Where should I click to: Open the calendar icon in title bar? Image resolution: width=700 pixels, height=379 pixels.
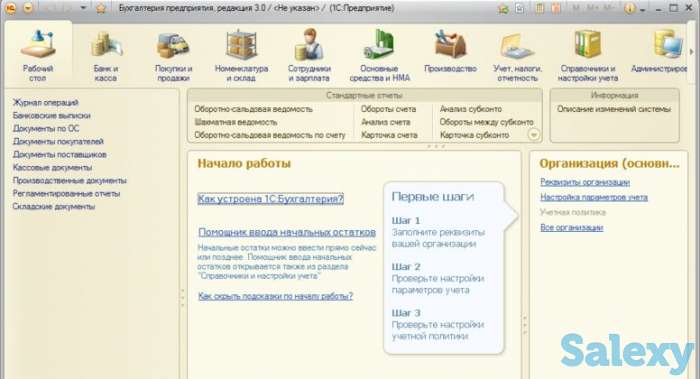click(x=556, y=8)
